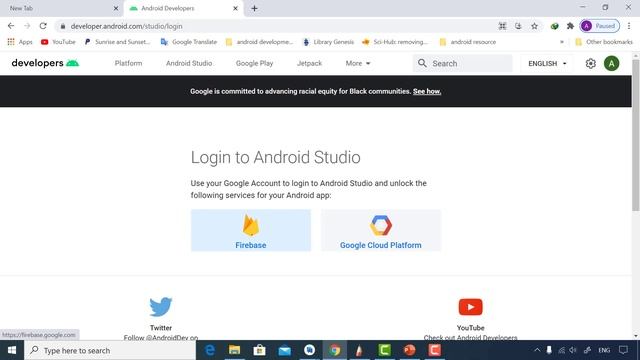Click the install page icon in address bar
640x360 pixels.
pyautogui.click(x=518, y=26)
